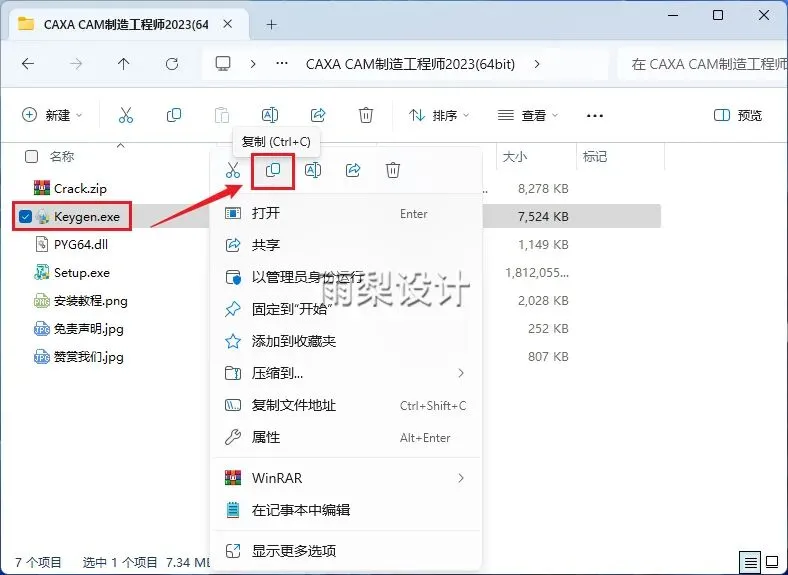Sort by the 名称 column header
This screenshot has width=788, height=575.
tap(62, 156)
